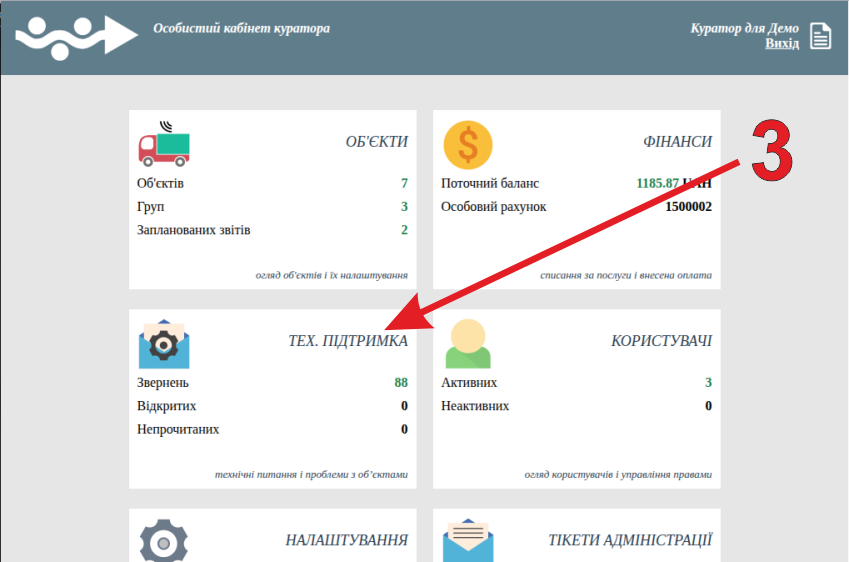This screenshot has width=849, height=562.
Task: Open the НАЛАШТУВАННЯ section heading
Action: tap(346, 540)
